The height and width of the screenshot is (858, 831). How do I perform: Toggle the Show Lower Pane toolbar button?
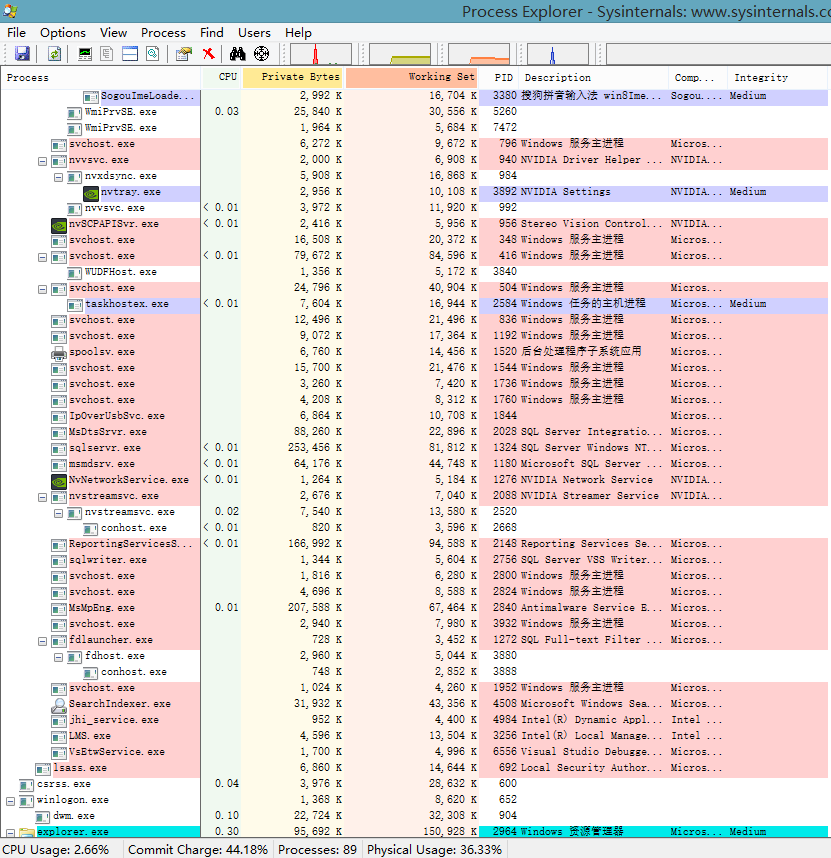tap(129, 53)
